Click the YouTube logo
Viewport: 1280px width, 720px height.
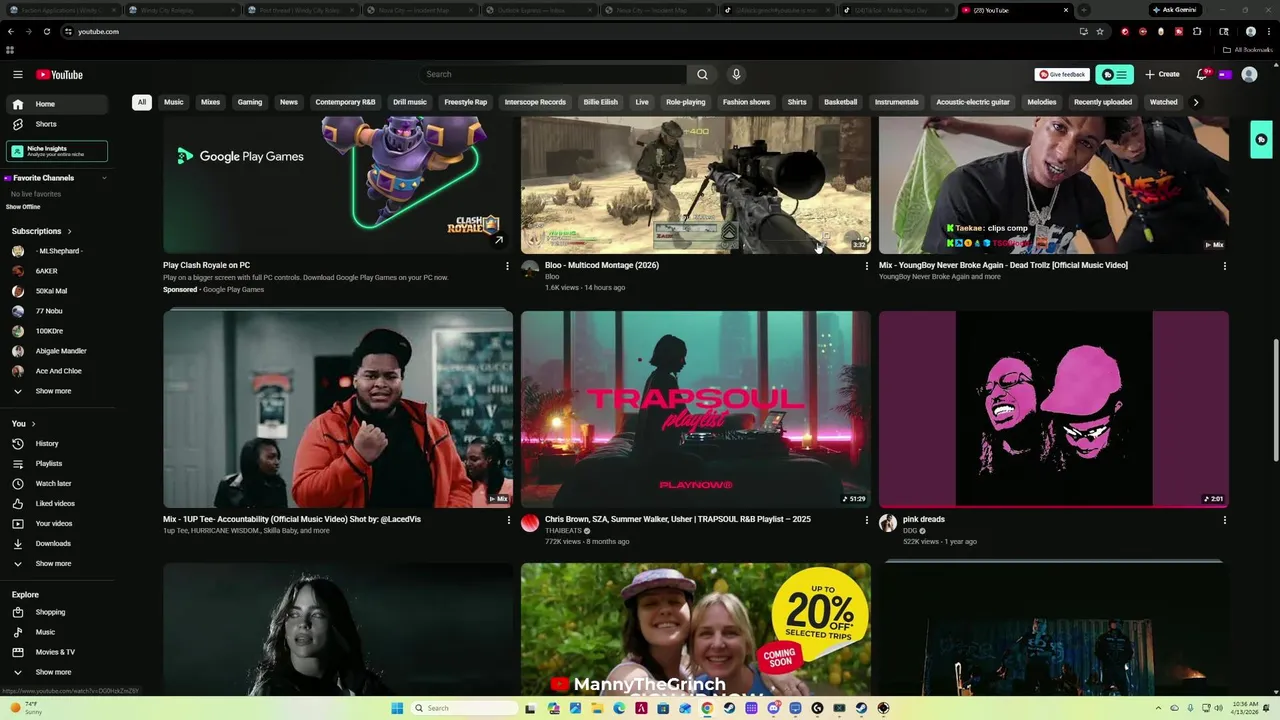[x=60, y=75]
